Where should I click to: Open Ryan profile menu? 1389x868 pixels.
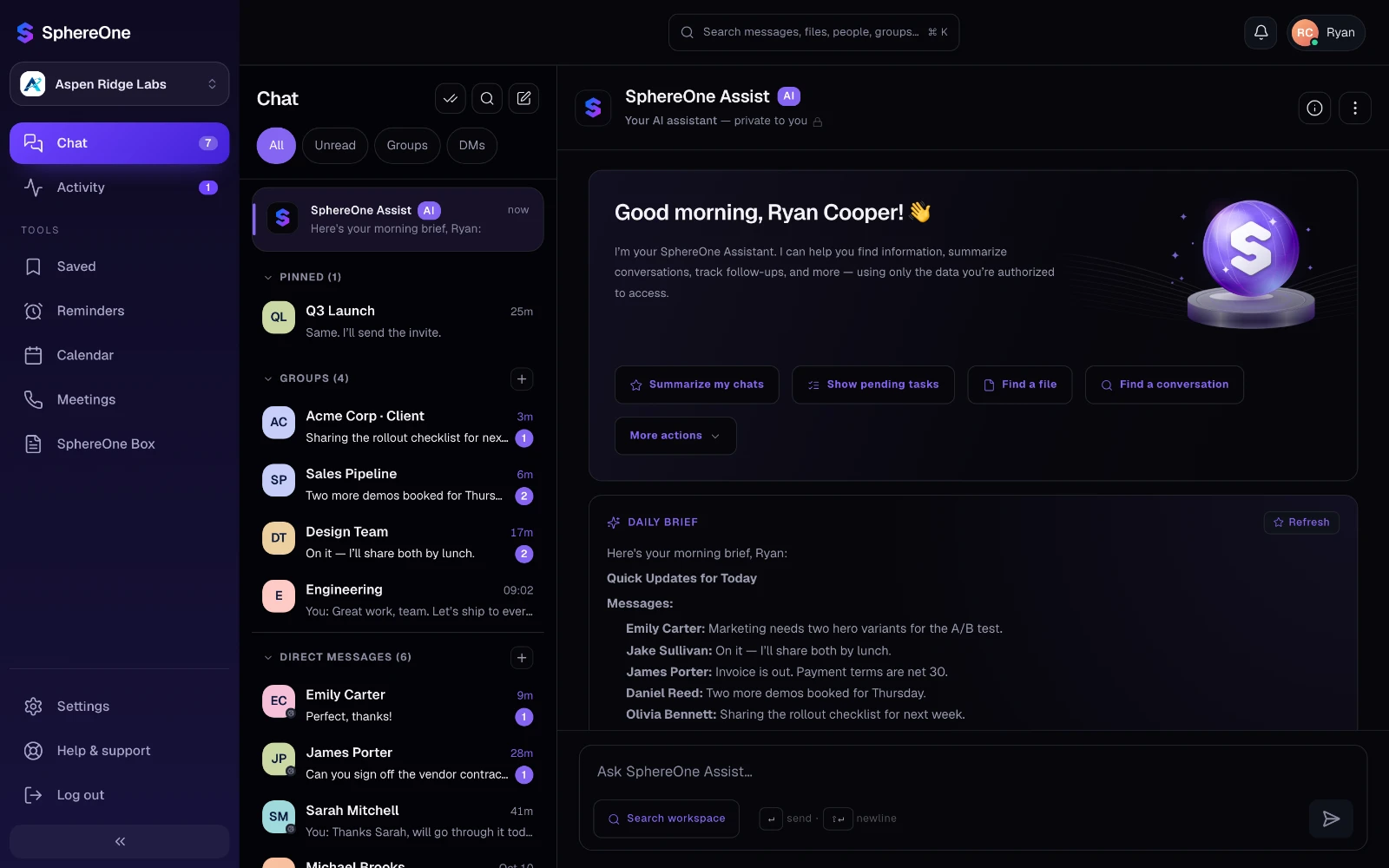click(x=1326, y=32)
